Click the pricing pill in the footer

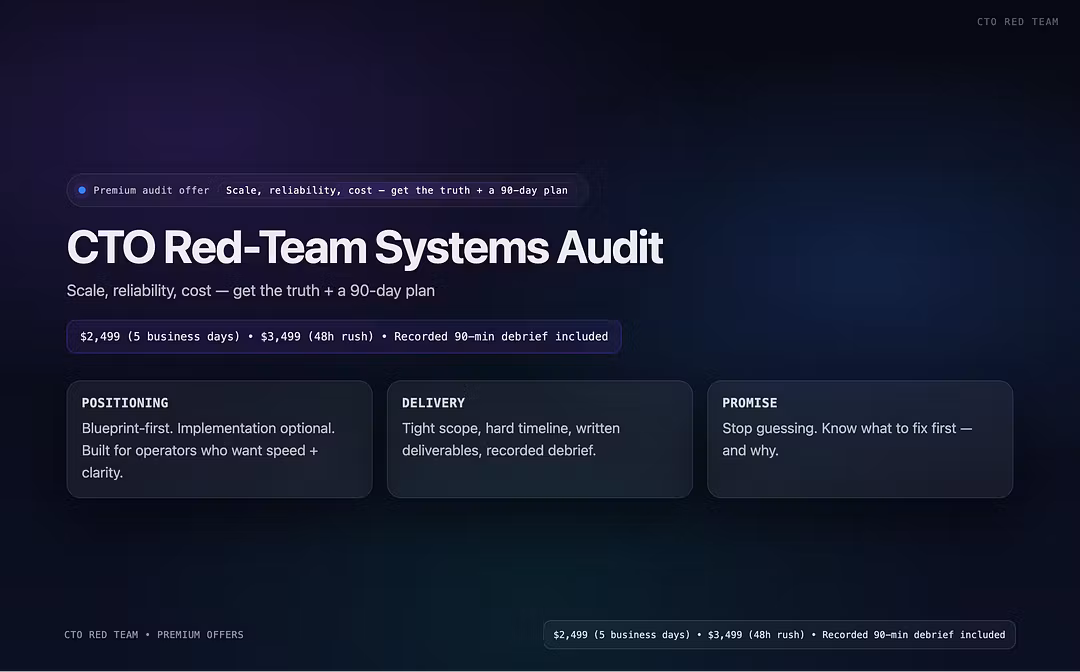(779, 635)
